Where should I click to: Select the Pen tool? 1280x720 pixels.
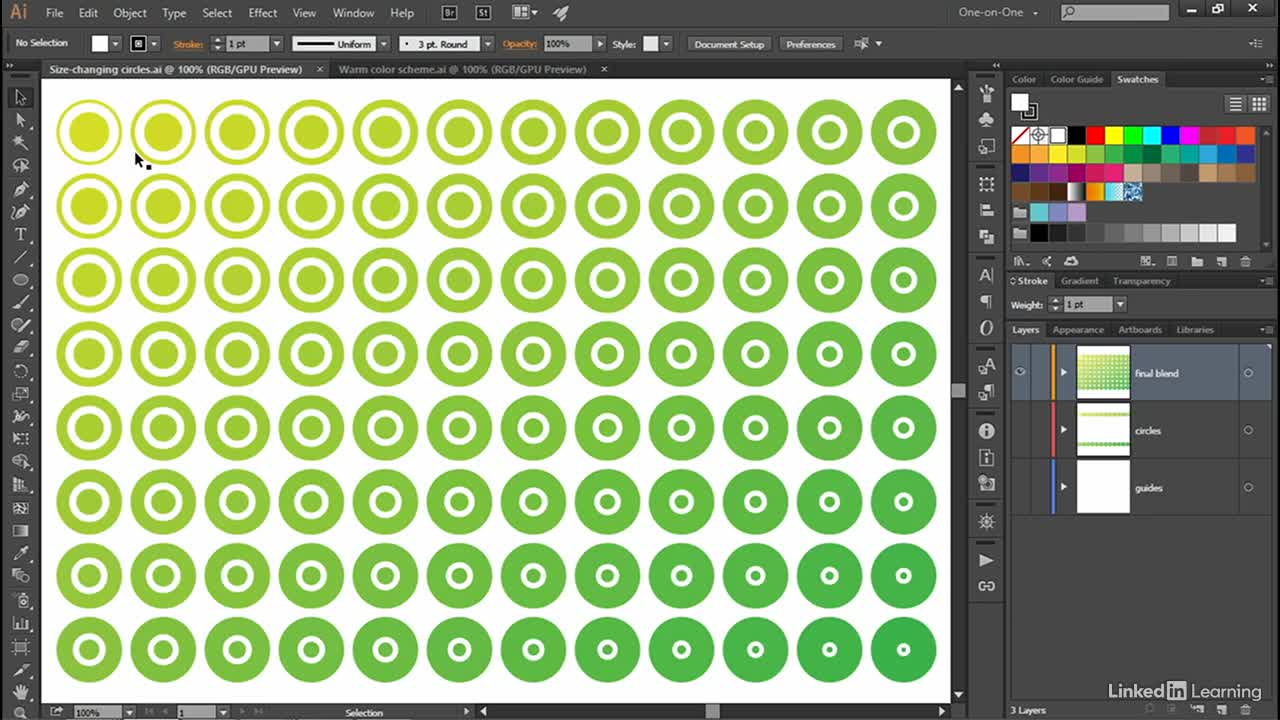pos(20,189)
